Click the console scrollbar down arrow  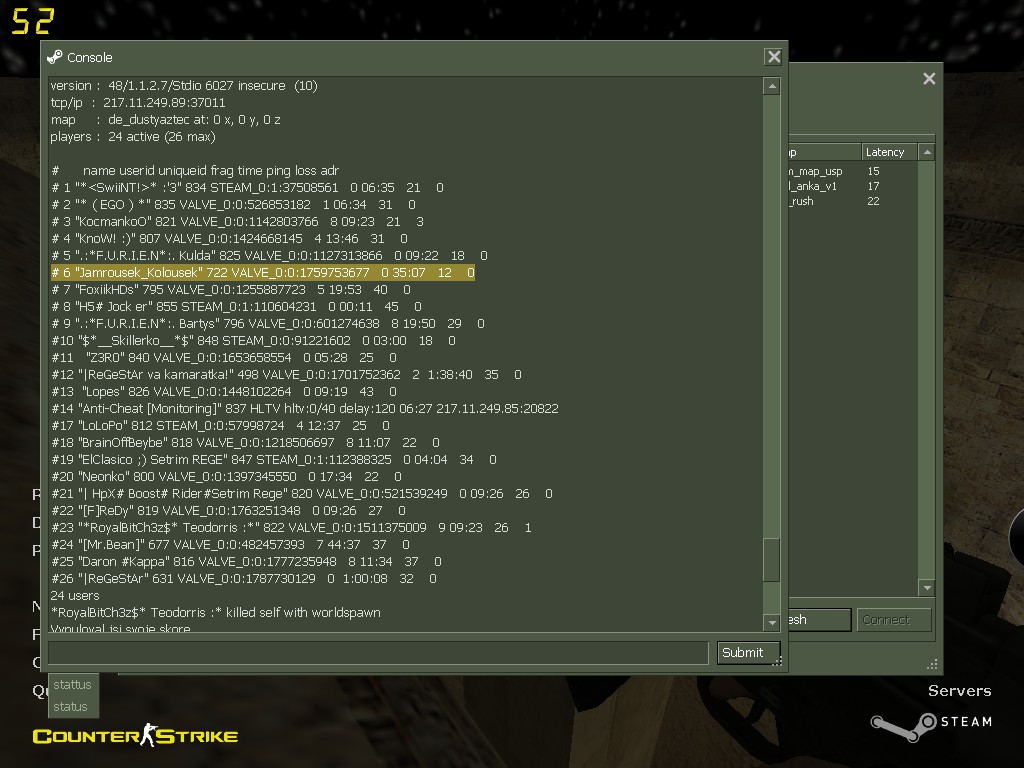click(771, 622)
